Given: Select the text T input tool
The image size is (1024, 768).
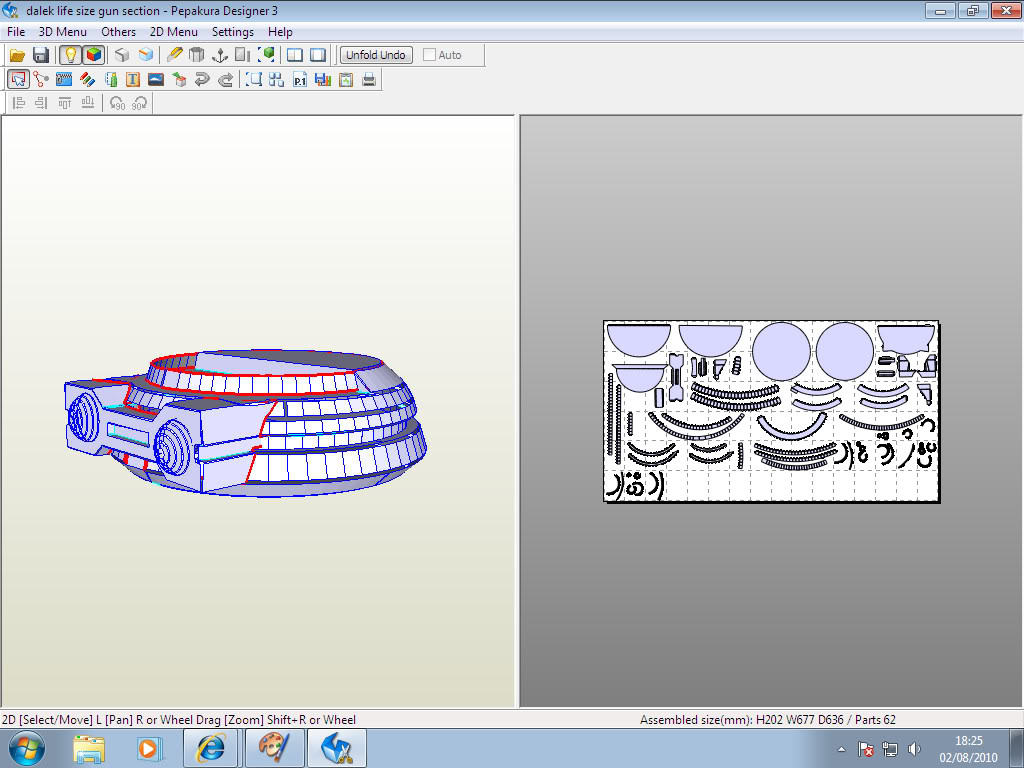Looking at the screenshot, I should (133, 80).
